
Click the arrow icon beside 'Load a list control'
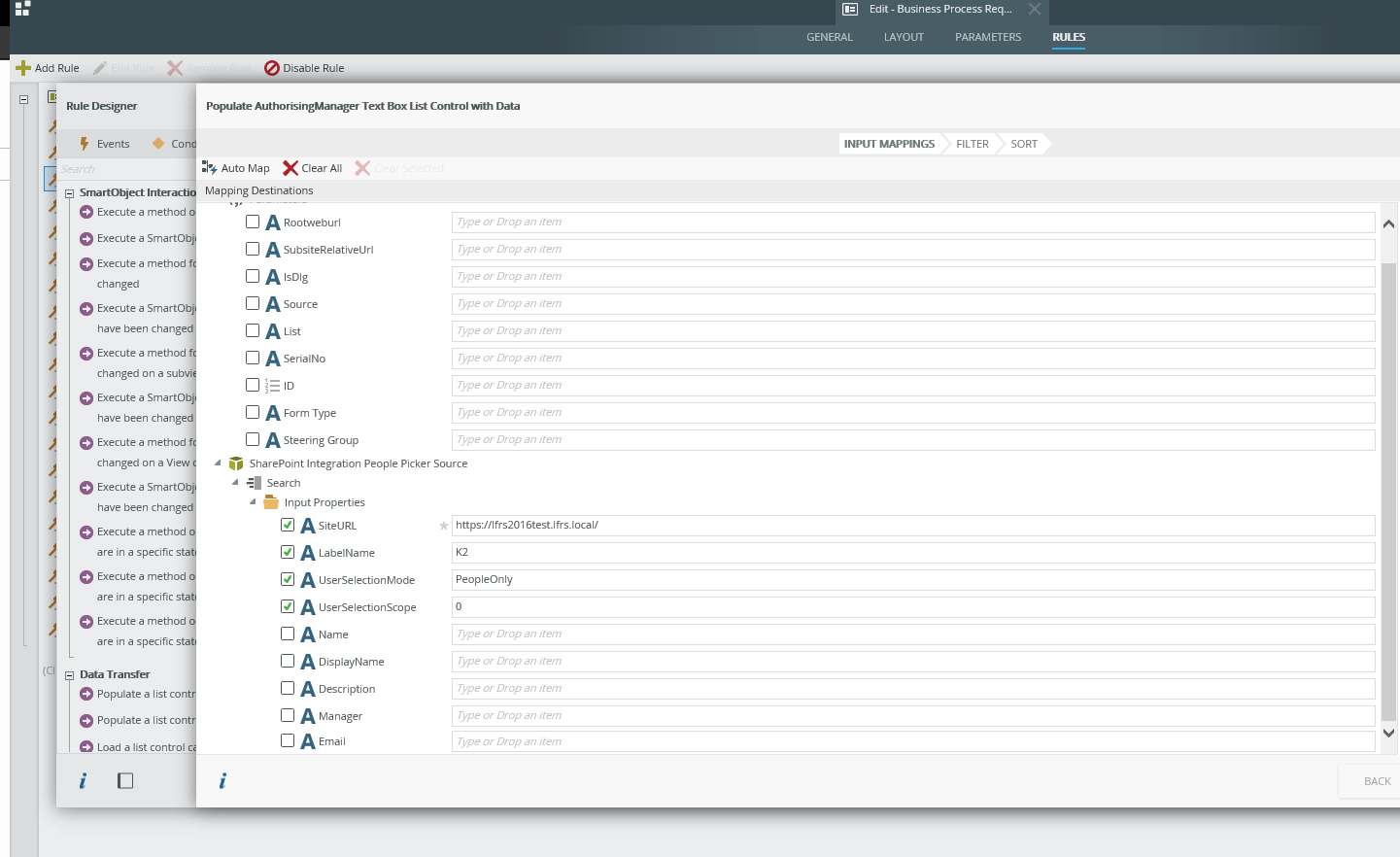pyautogui.click(x=86, y=747)
